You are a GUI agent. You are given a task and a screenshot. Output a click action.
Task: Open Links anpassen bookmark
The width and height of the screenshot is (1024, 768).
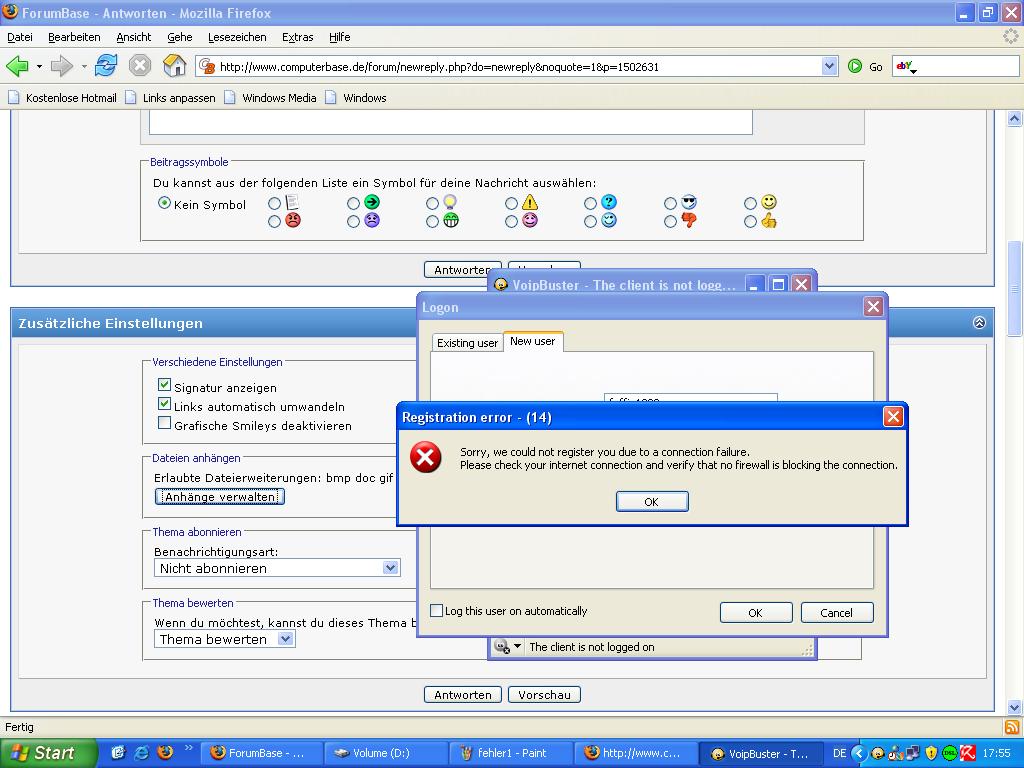(x=170, y=98)
